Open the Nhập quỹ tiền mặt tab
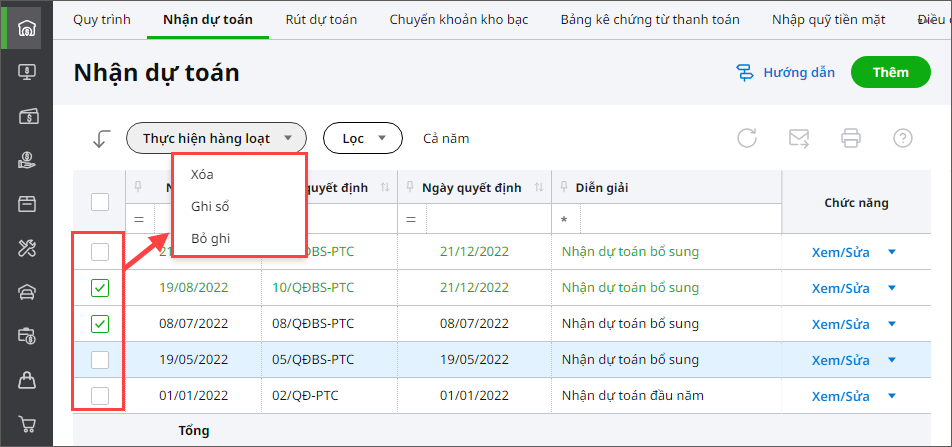Screen dimensions: 952x447 coord(829,20)
